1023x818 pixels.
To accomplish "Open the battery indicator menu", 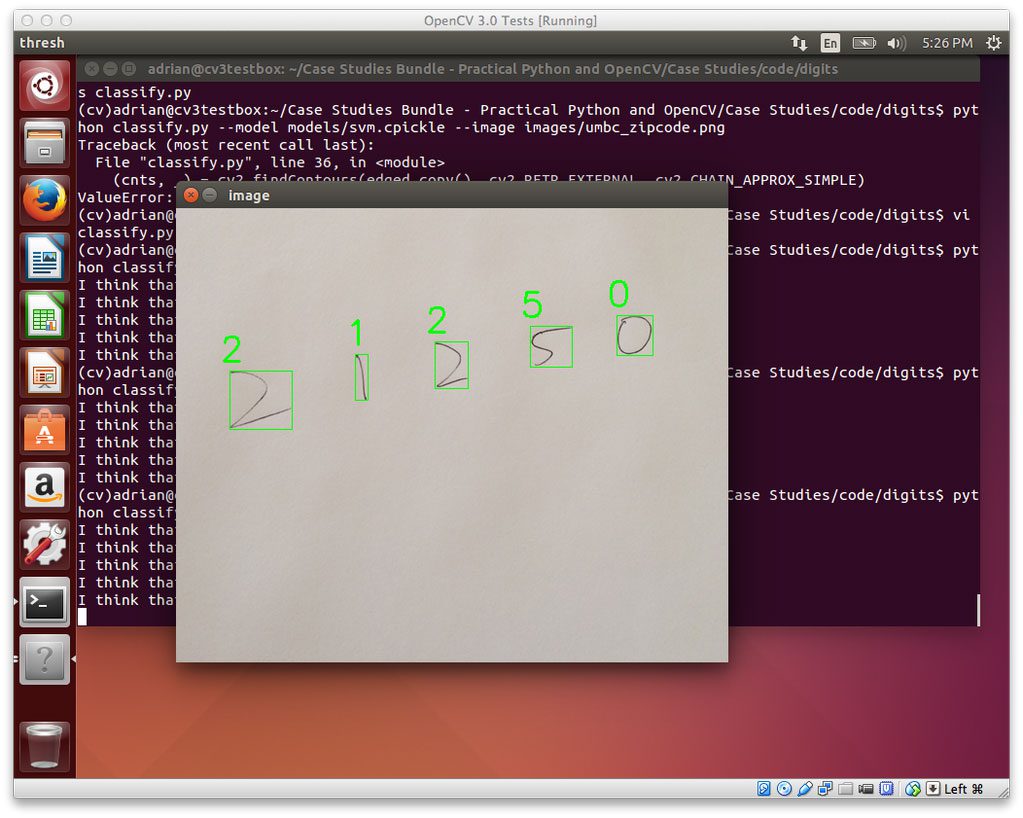I will click(864, 43).
